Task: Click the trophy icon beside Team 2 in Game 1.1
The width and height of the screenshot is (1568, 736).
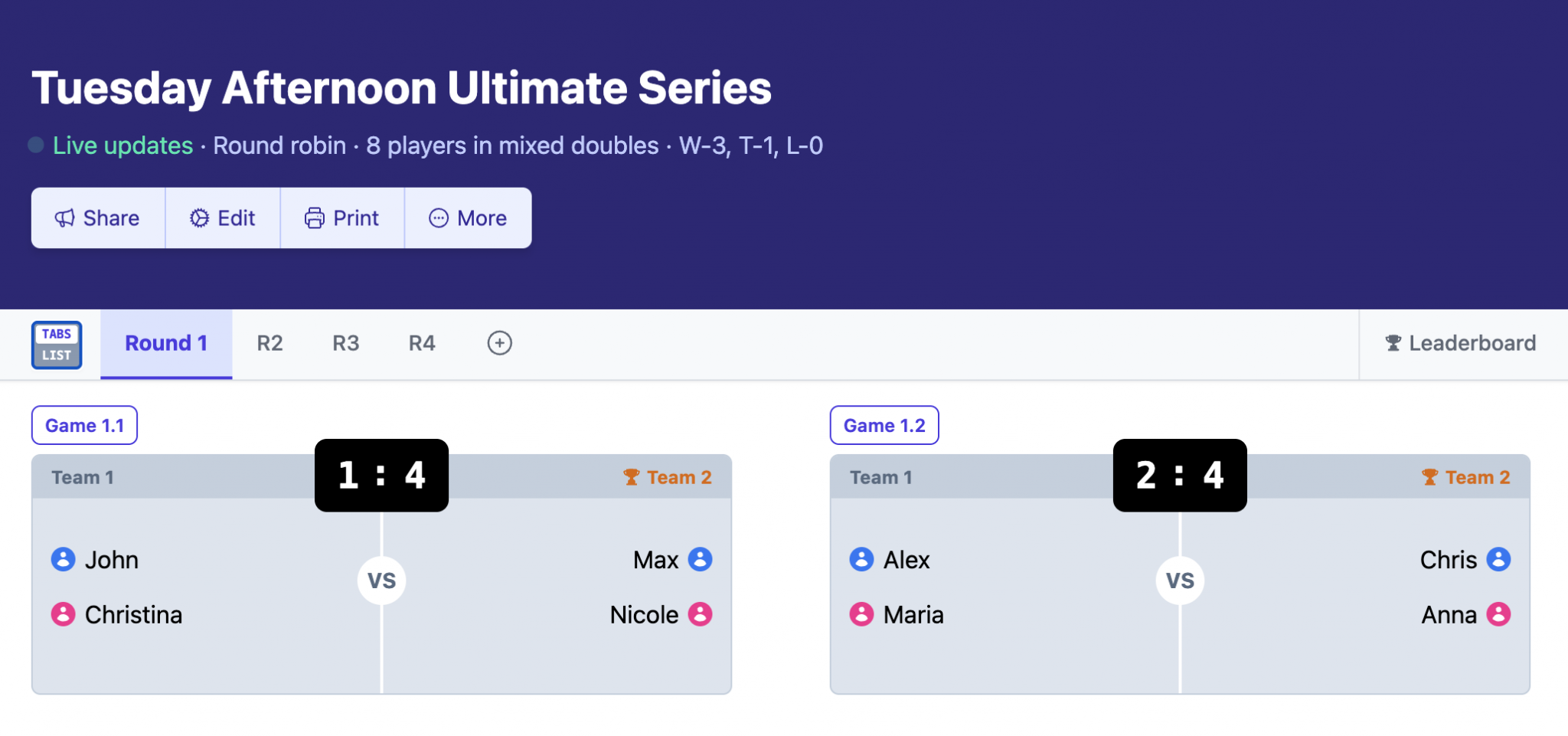Action: 630,476
